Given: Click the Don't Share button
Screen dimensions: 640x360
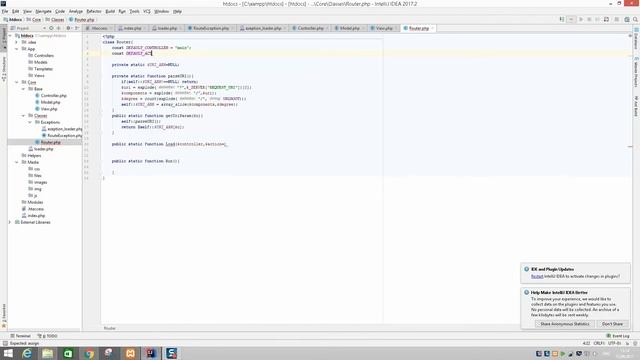Looking at the screenshot, I should pos(612,324).
